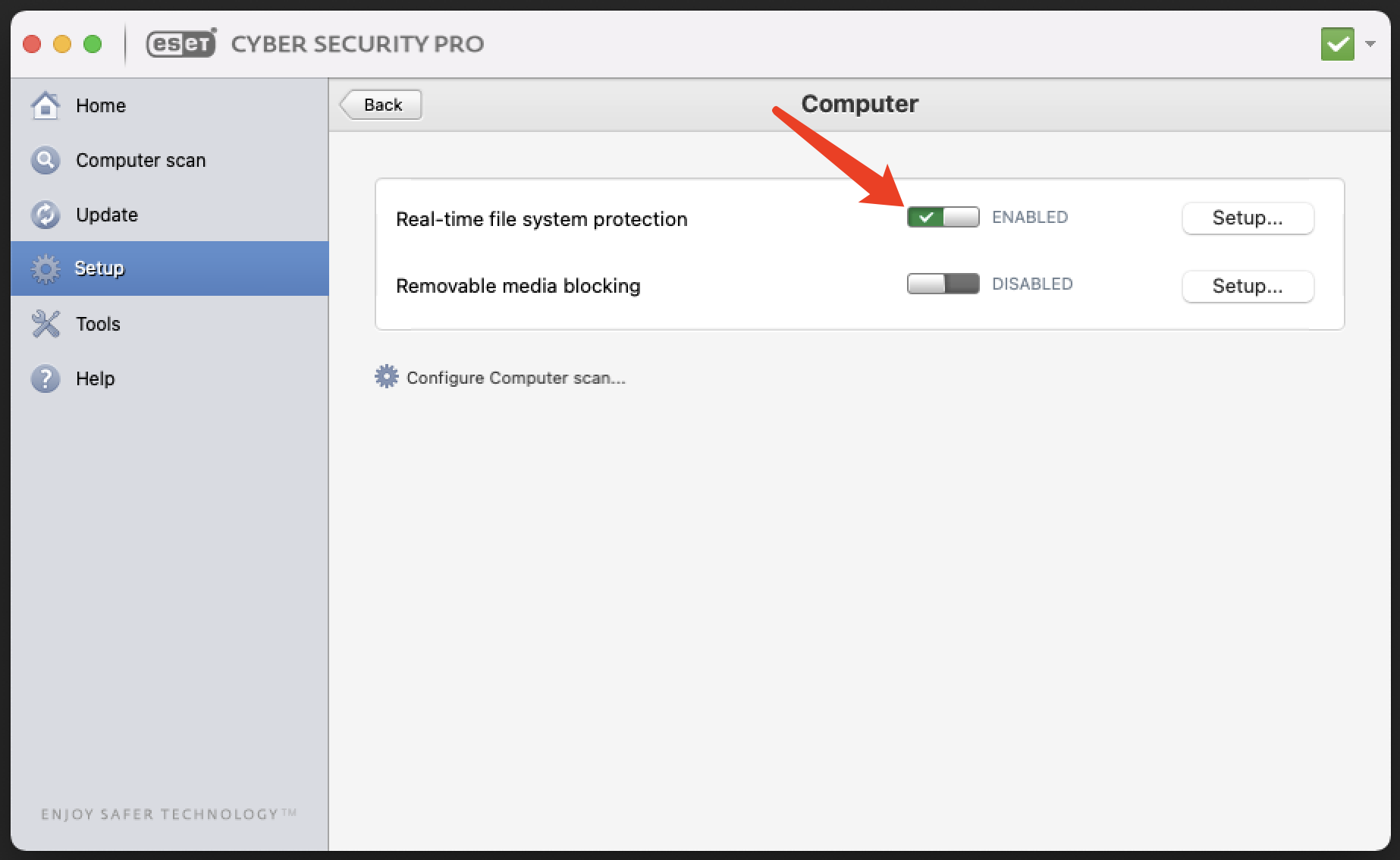This screenshot has width=1400, height=860.
Task: Click the green protection status checkmark icon
Action: (x=1337, y=44)
